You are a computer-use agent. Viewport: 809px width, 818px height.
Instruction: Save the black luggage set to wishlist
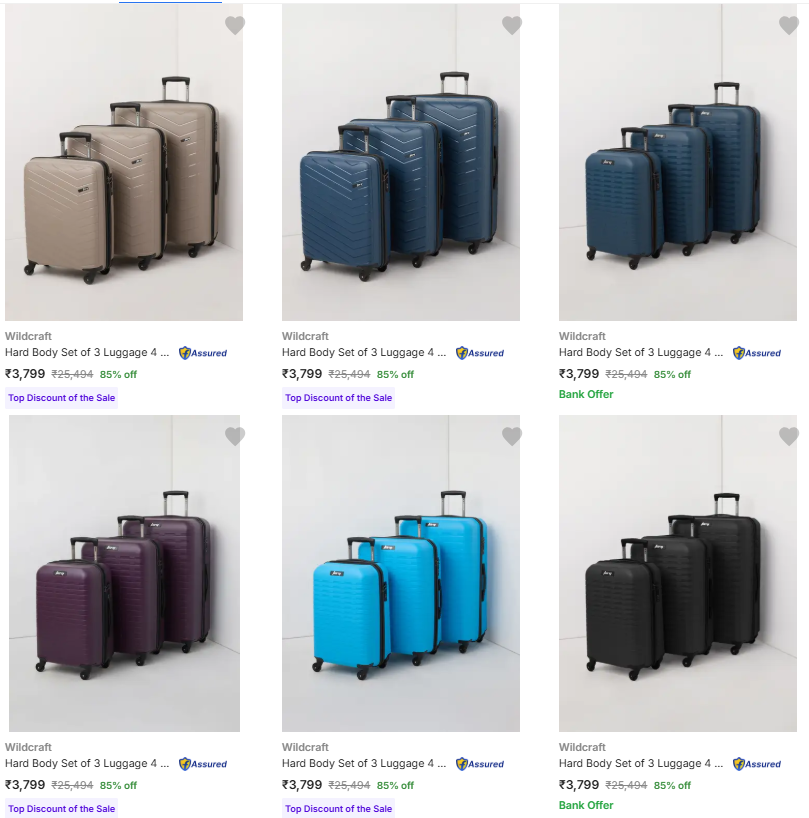pyautogui.click(x=789, y=436)
